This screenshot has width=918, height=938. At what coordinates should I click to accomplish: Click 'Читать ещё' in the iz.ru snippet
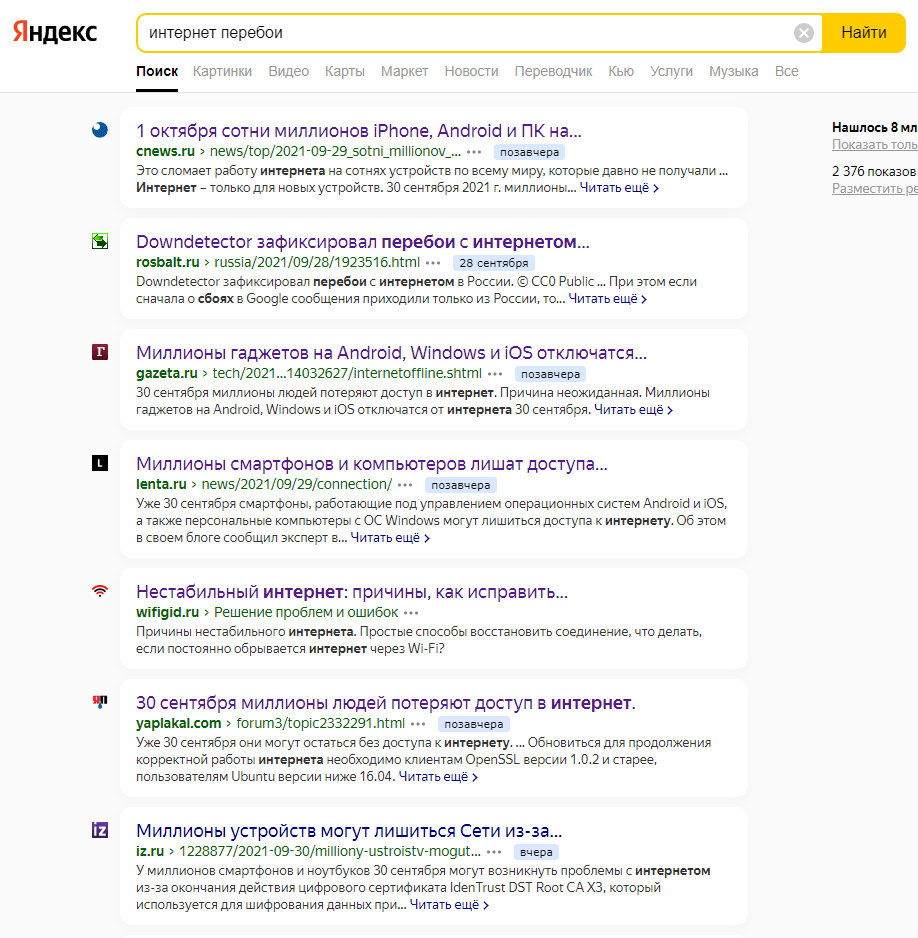[x=449, y=905]
